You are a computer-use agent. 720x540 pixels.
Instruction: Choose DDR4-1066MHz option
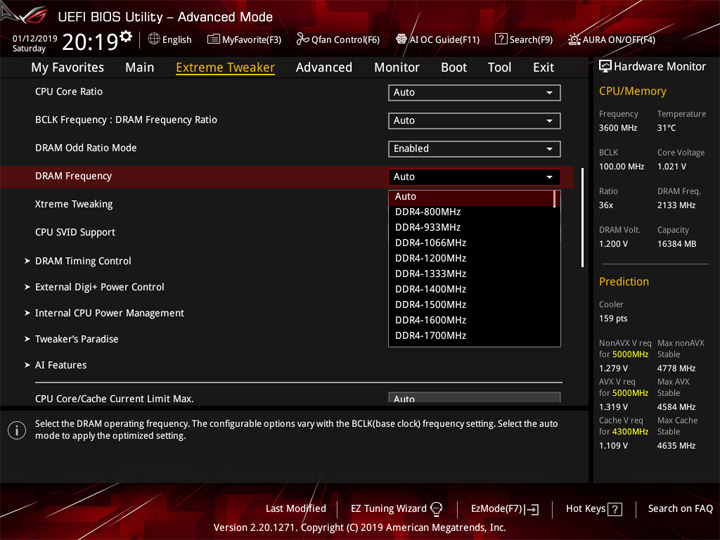(x=472, y=243)
